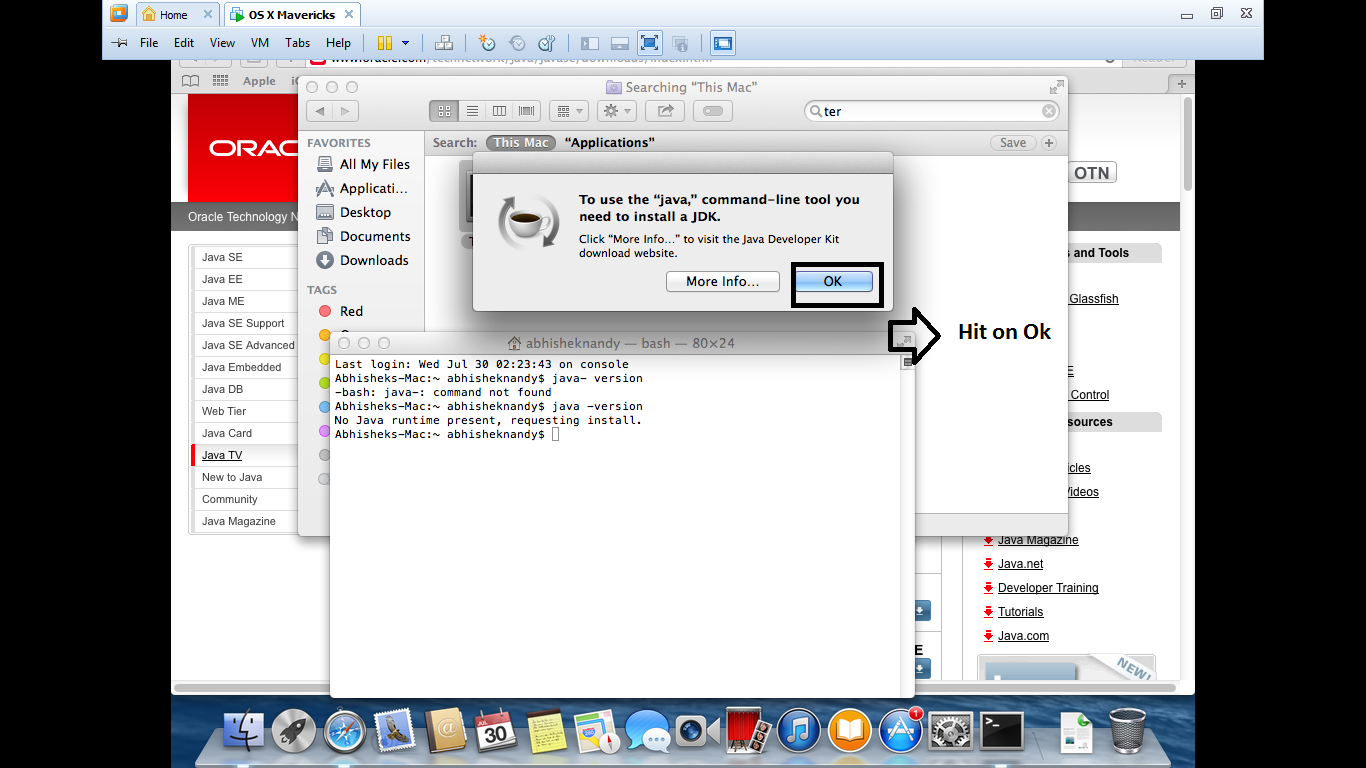Open the VMware VM menu
The image size is (1366, 768).
tap(260, 43)
